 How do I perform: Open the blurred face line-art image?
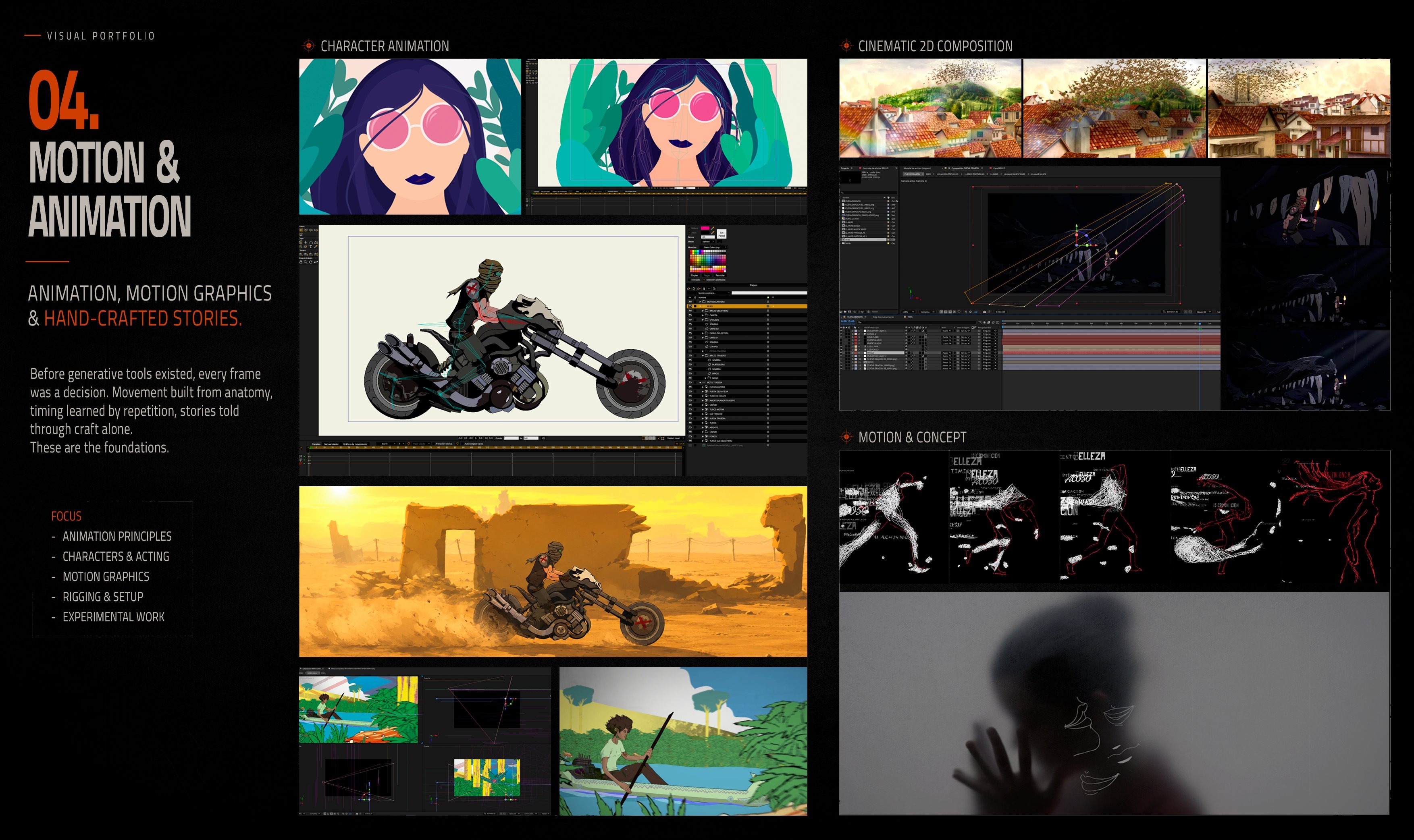[x=1115, y=703]
